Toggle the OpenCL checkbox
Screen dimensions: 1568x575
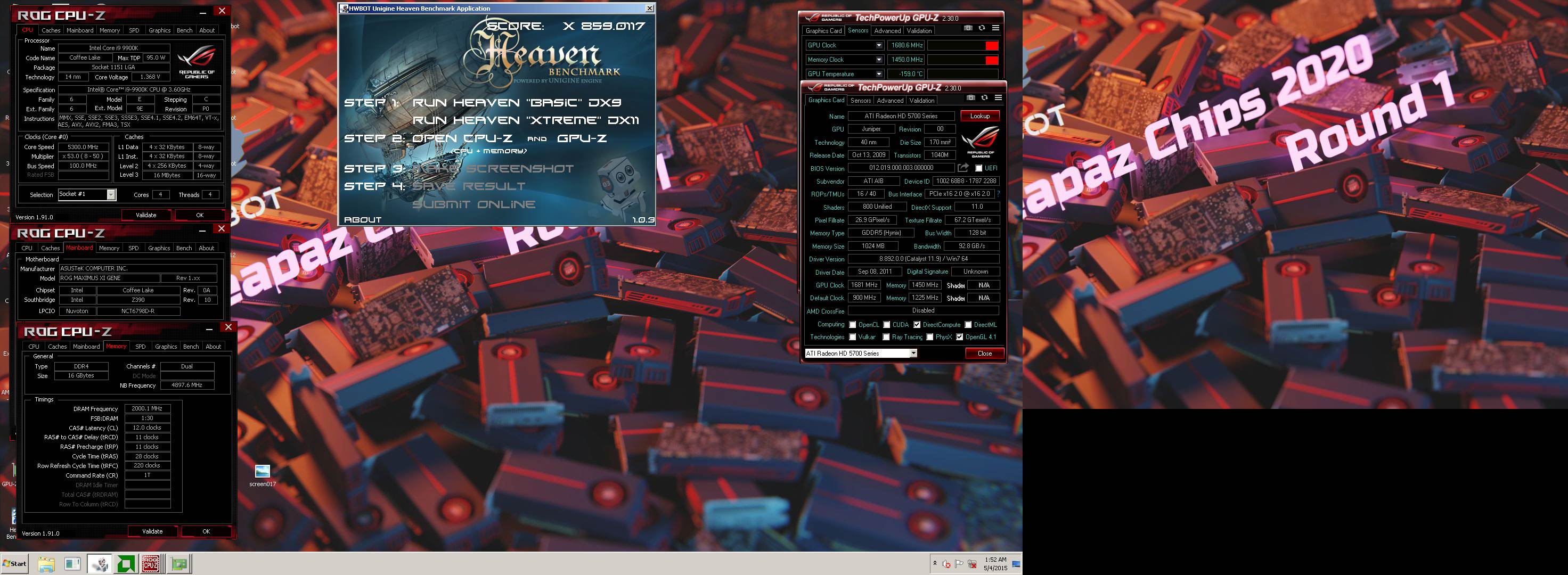[x=853, y=325]
